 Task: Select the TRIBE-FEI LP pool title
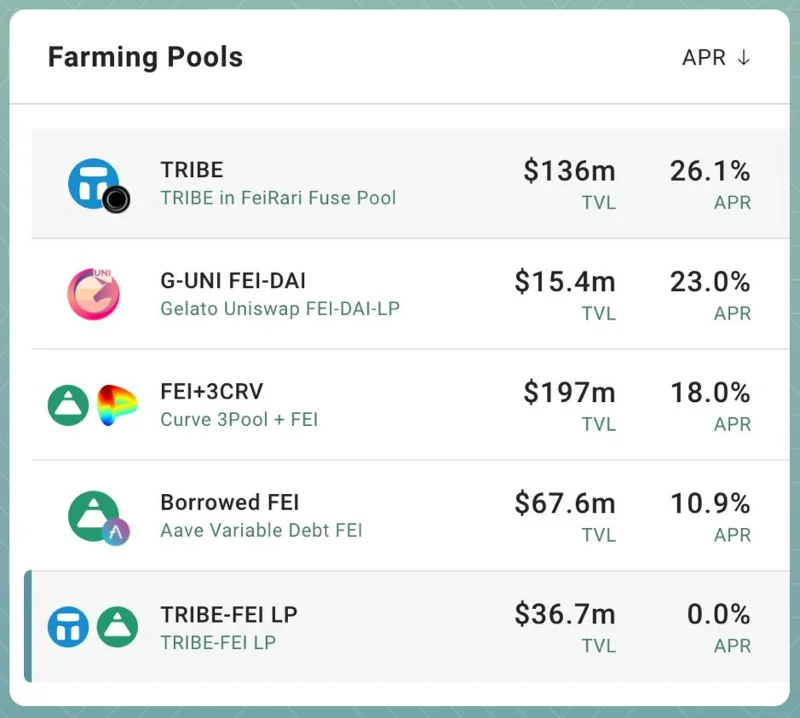click(229, 614)
